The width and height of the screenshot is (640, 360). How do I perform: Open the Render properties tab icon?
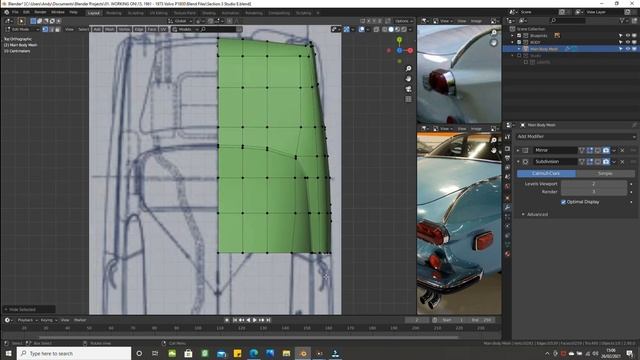pos(507,149)
